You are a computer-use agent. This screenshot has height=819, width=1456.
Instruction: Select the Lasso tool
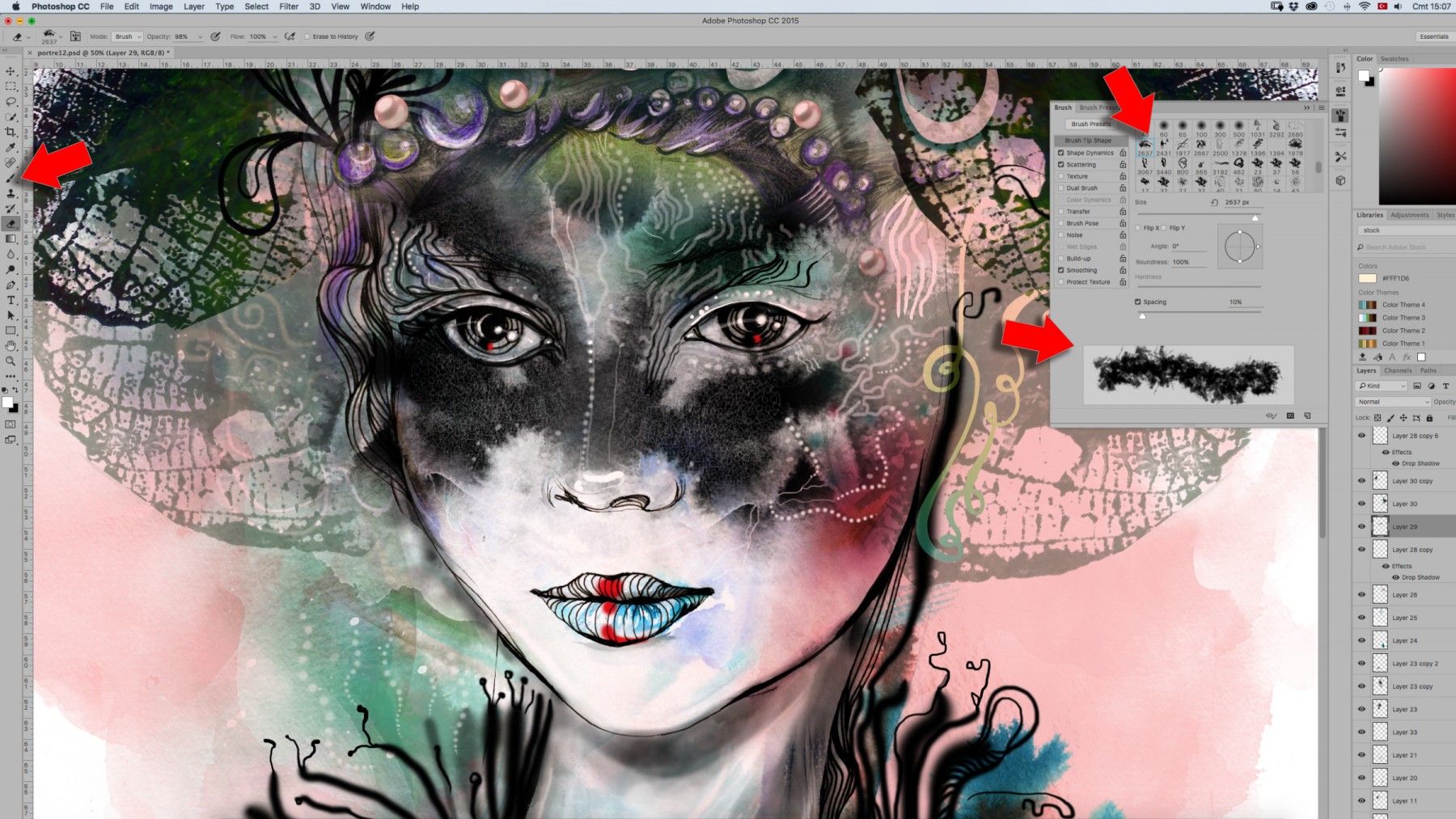coord(11,102)
